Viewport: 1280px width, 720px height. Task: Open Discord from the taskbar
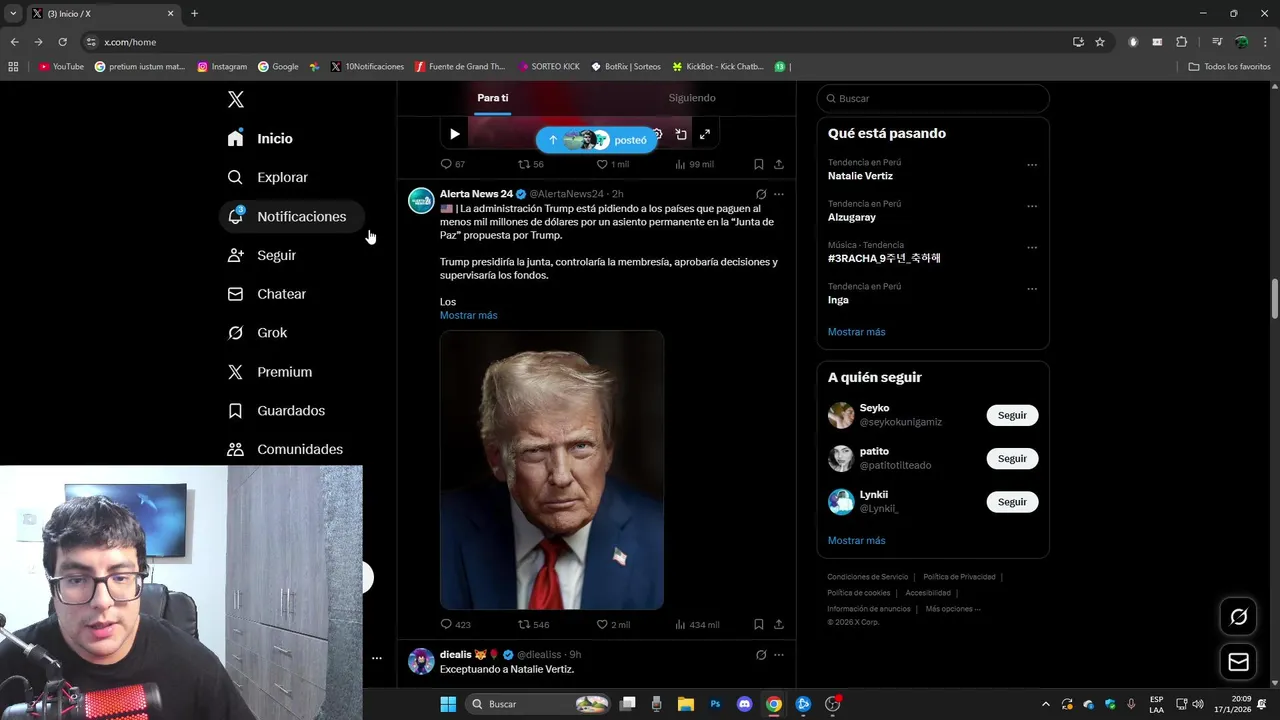click(x=744, y=704)
